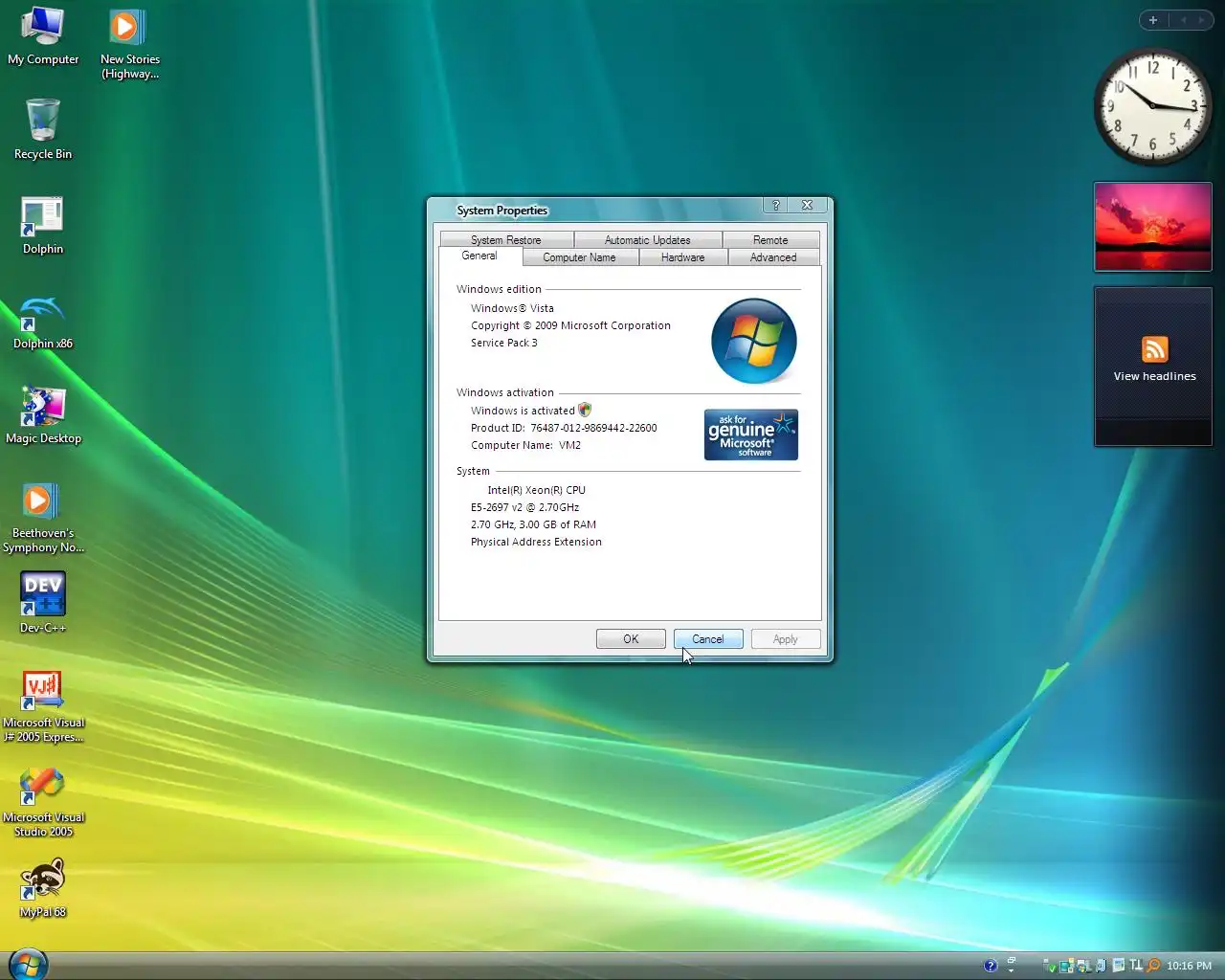The image size is (1225, 980).
Task: Launch Microsoft Visual Studio 2005 shortcut
Action: (x=43, y=802)
